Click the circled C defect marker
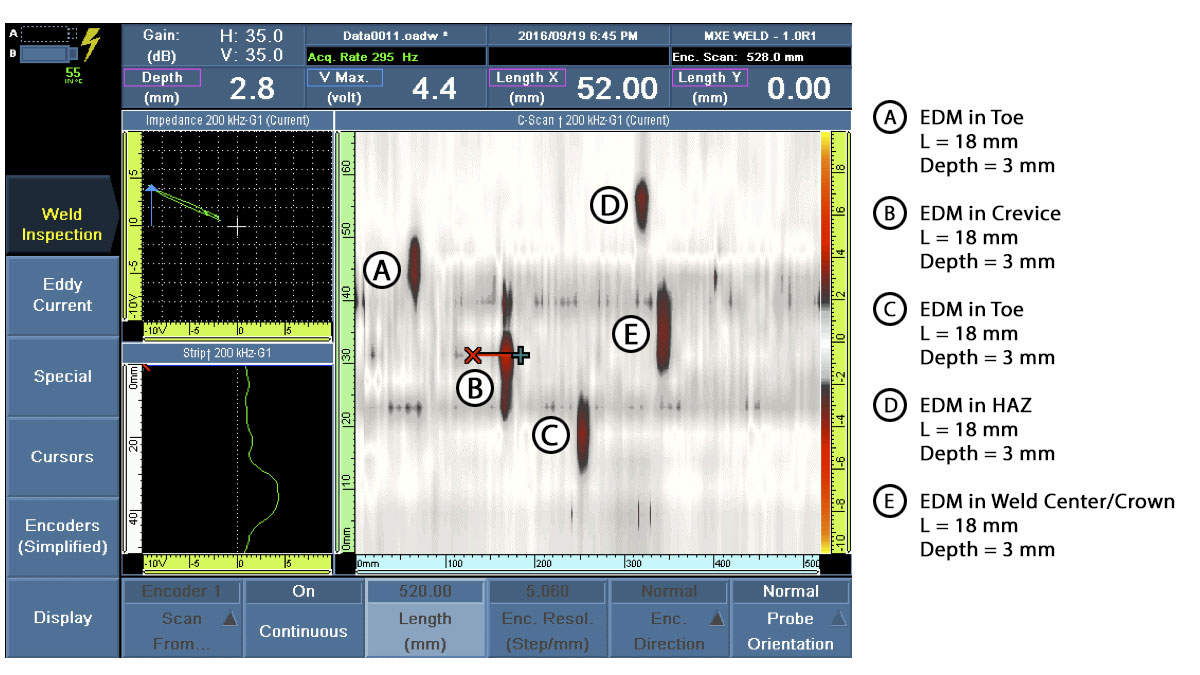Screen dimensions: 1200x675 pyautogui.click(x=551, y=434)
